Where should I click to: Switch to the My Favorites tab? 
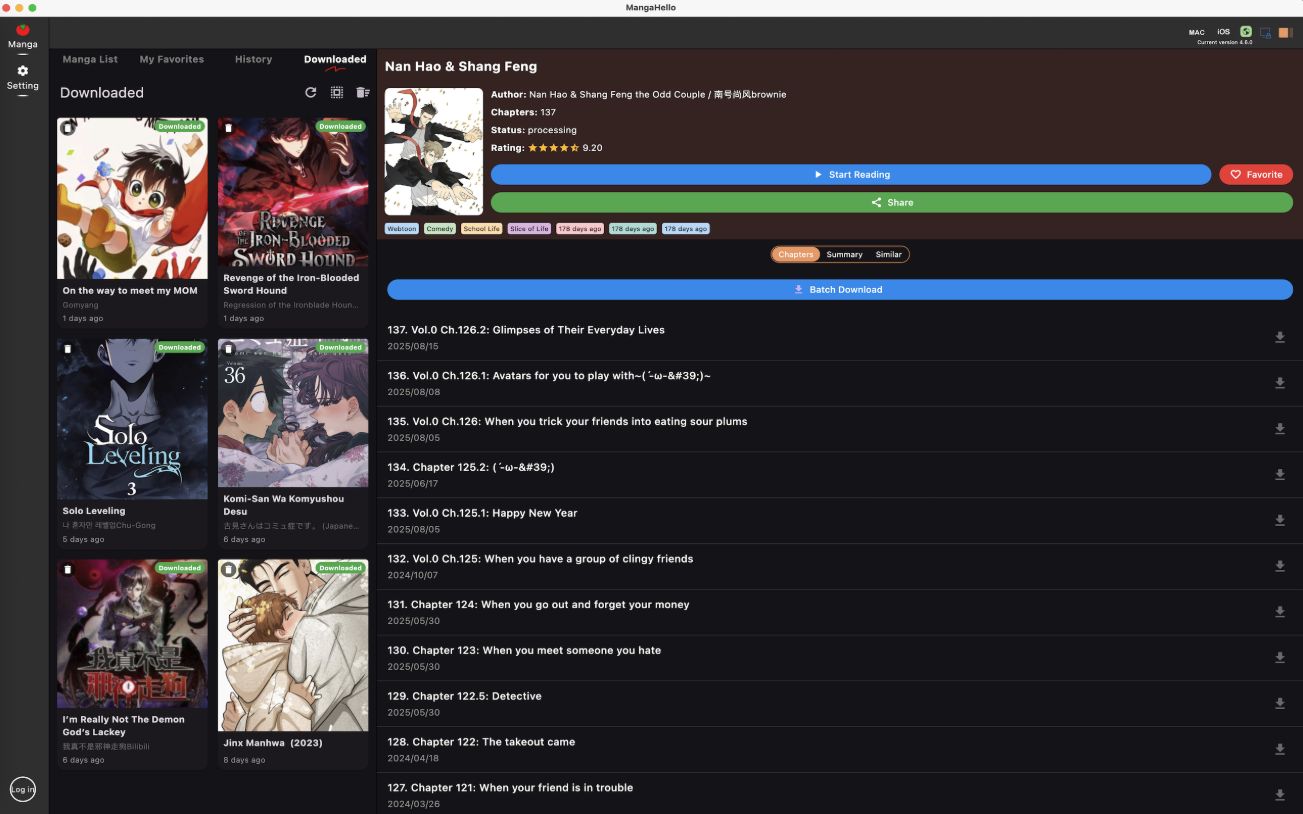pyautogui.click(x=172, y=59)
